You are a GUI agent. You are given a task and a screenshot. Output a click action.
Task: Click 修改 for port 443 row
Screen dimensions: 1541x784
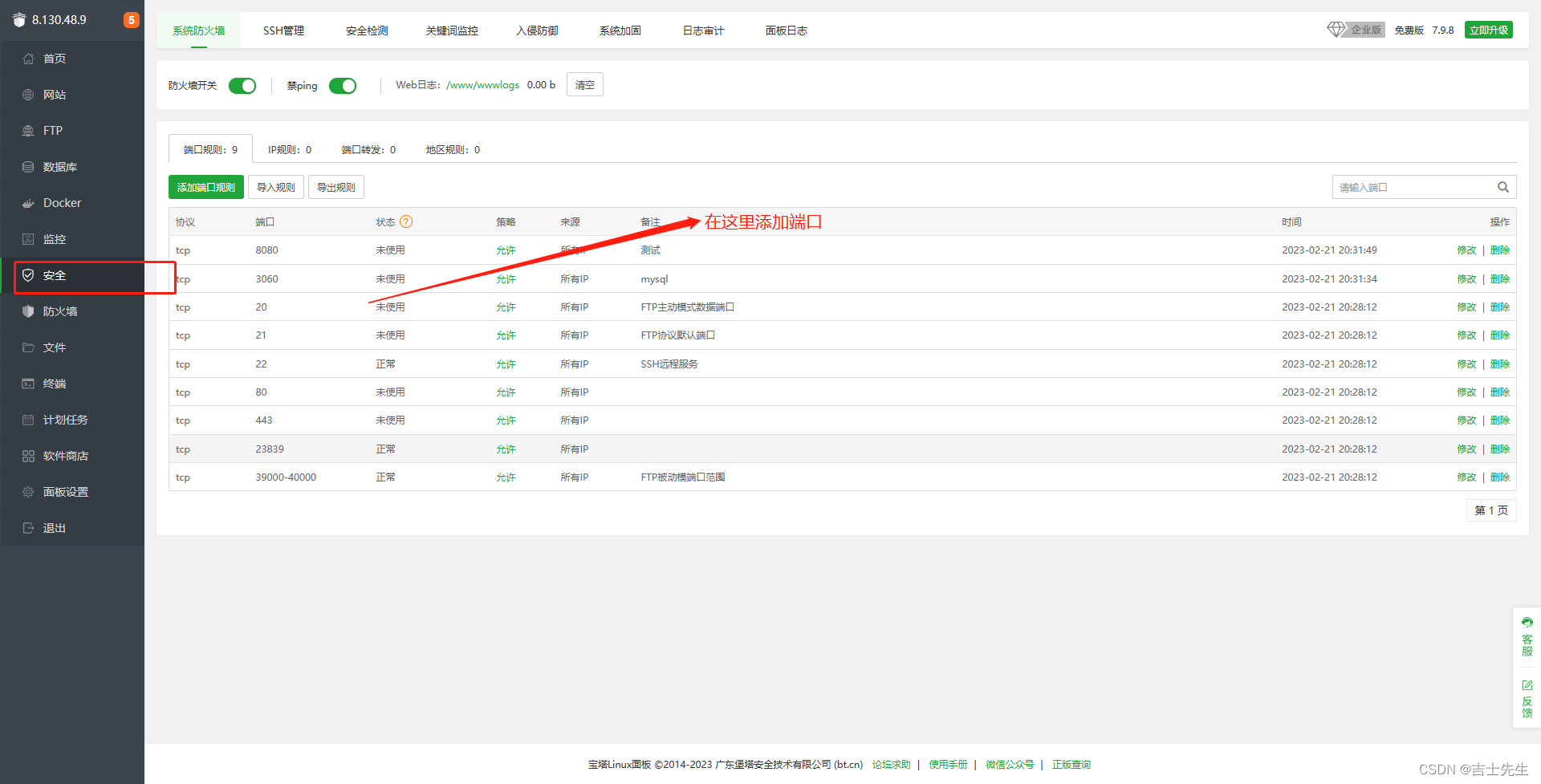[1466, 420]
